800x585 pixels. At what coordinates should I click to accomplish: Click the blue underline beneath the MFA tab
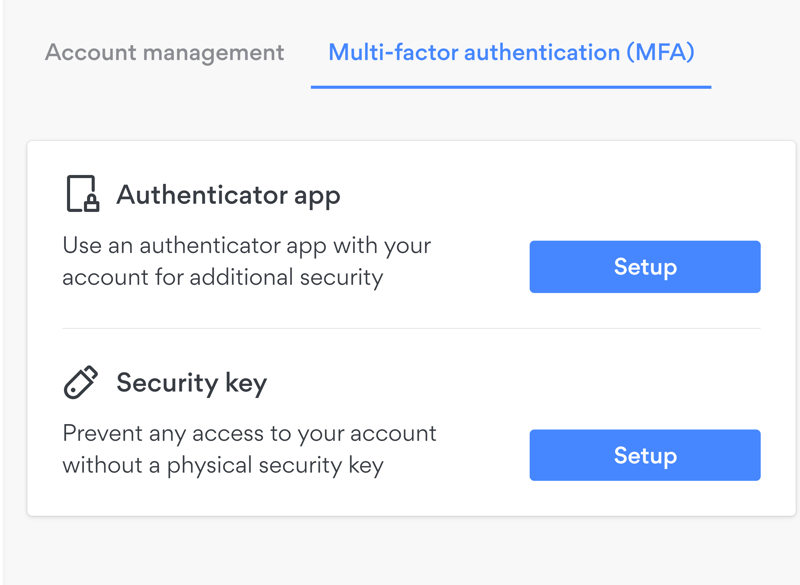511,87
